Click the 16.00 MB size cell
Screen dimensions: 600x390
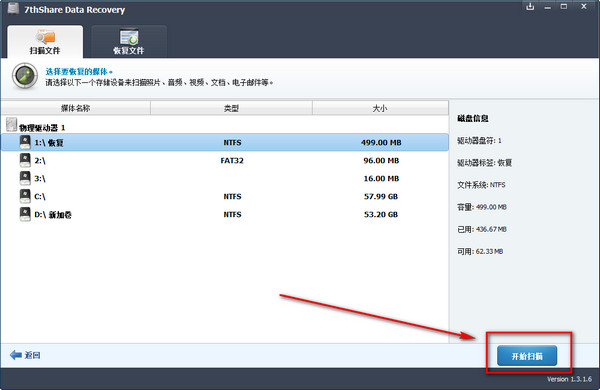tap(381, 178)
